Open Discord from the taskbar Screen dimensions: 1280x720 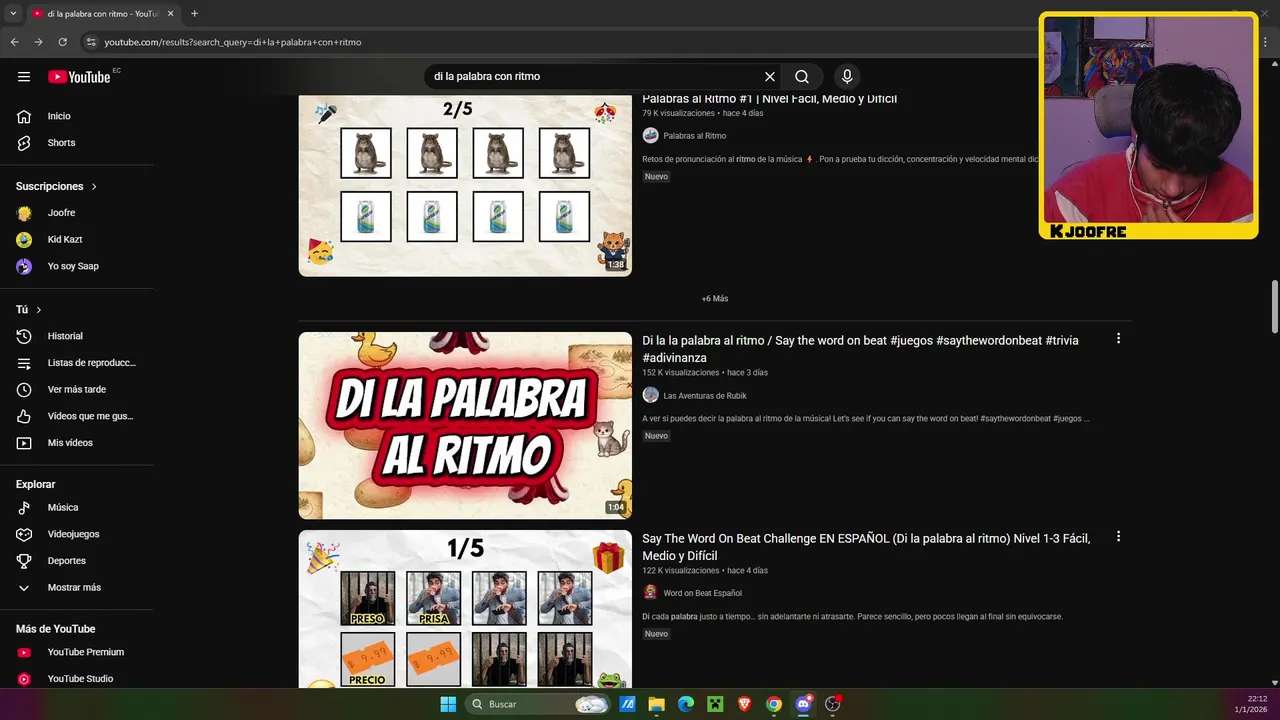click(803, 704)
